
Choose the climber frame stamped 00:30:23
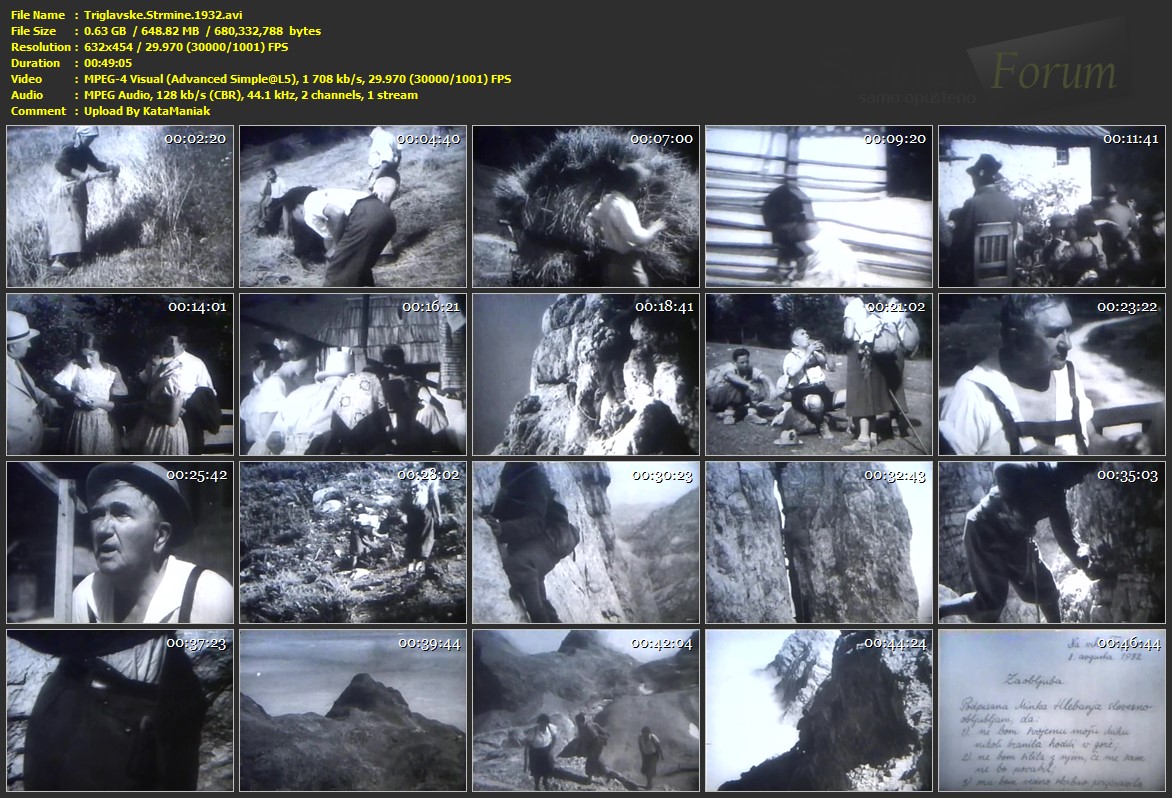coord(586,542)
